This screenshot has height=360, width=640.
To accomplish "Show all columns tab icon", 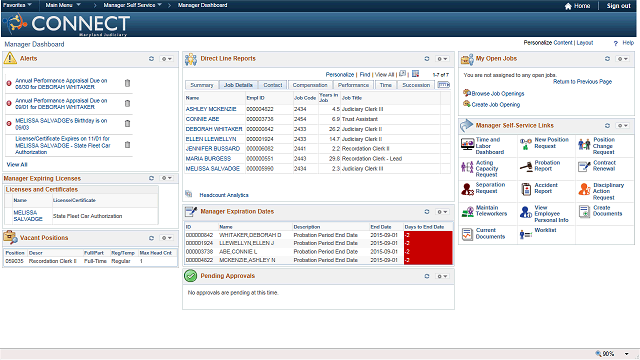I will point(444,84).
